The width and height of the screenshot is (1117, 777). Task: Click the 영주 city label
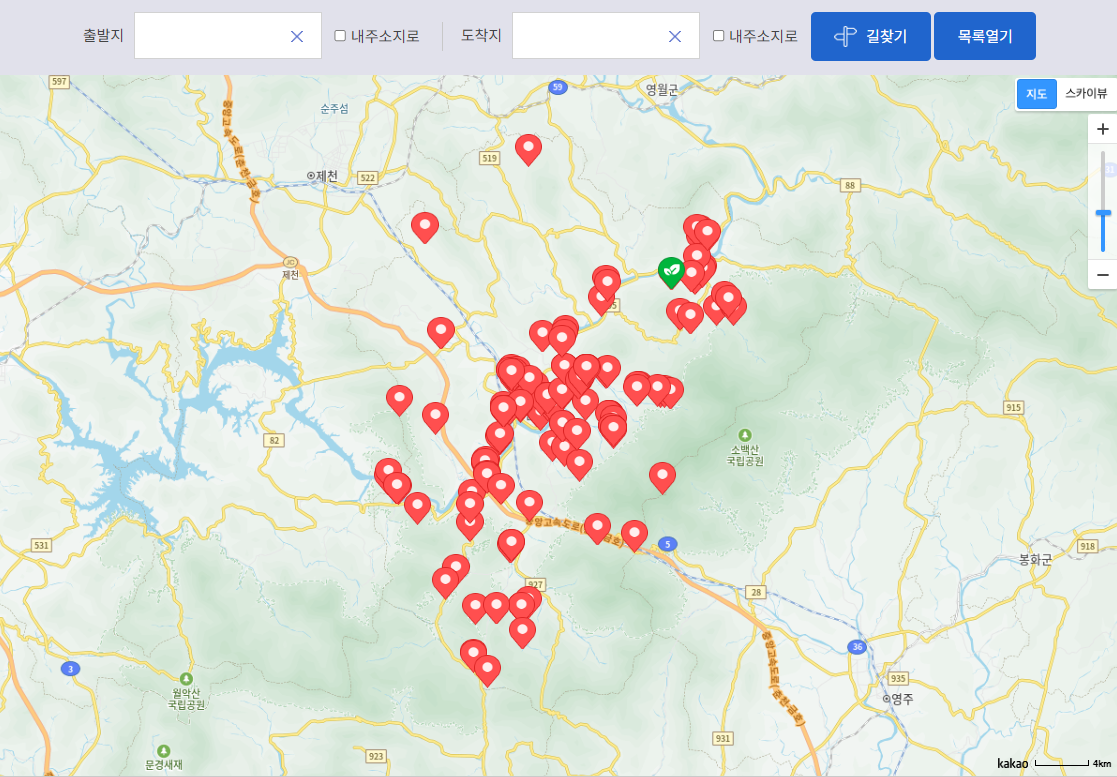pyautogui.click(x=898, y=699)
